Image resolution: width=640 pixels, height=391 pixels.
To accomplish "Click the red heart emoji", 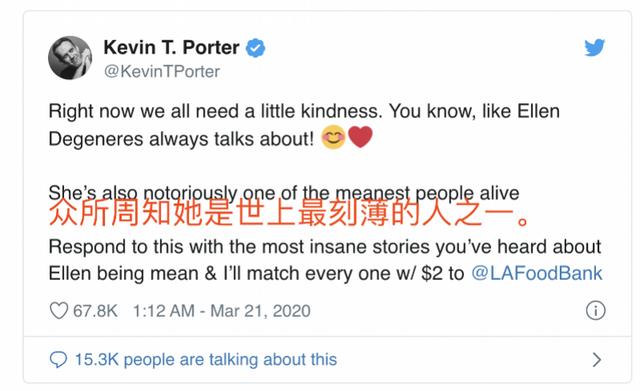I will [360, 137].
